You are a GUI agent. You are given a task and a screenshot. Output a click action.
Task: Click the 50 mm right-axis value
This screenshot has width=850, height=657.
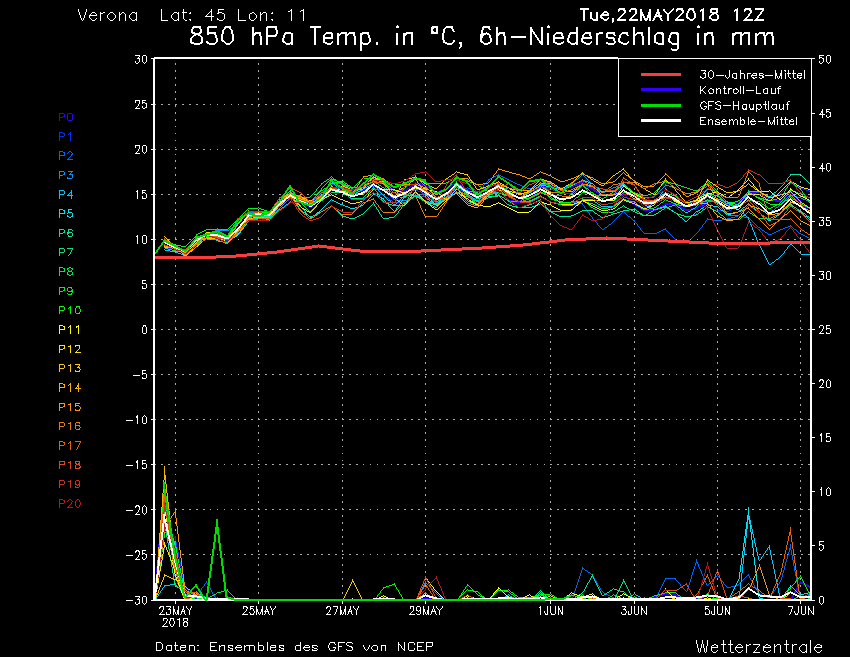pyautogui.click(x=825, y=60)
